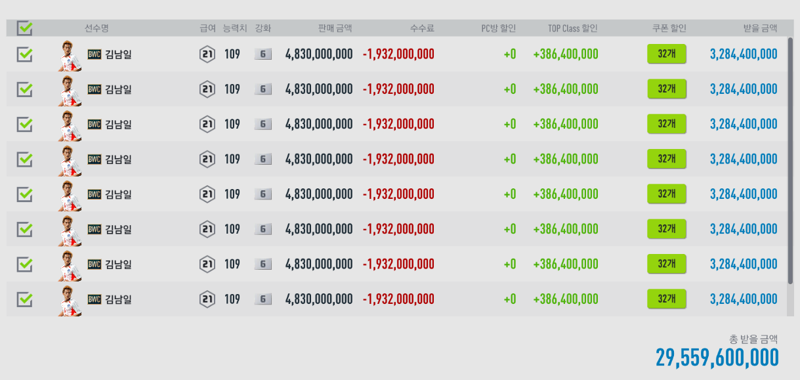Click the BWC class badge in seventh row
This screenshot has width=800, height=380.
tap(94, 264)
